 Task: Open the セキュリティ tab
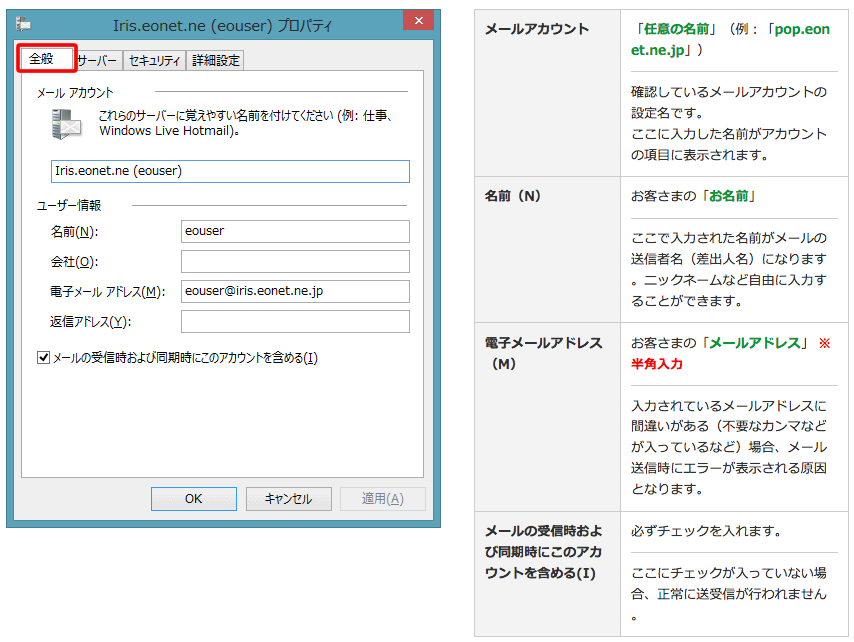155,61
